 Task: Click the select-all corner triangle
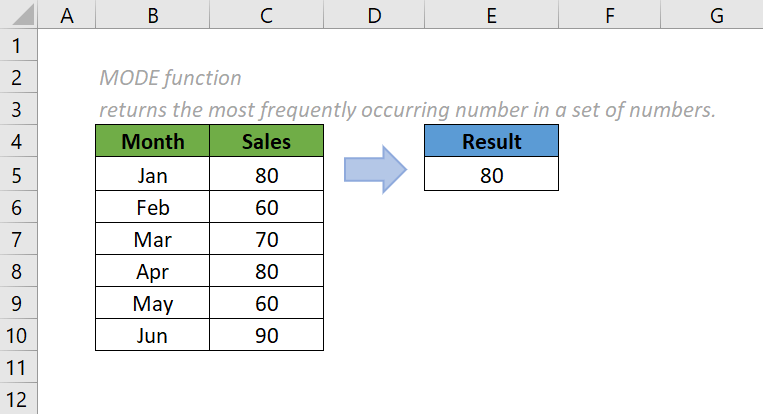[20, 16]
